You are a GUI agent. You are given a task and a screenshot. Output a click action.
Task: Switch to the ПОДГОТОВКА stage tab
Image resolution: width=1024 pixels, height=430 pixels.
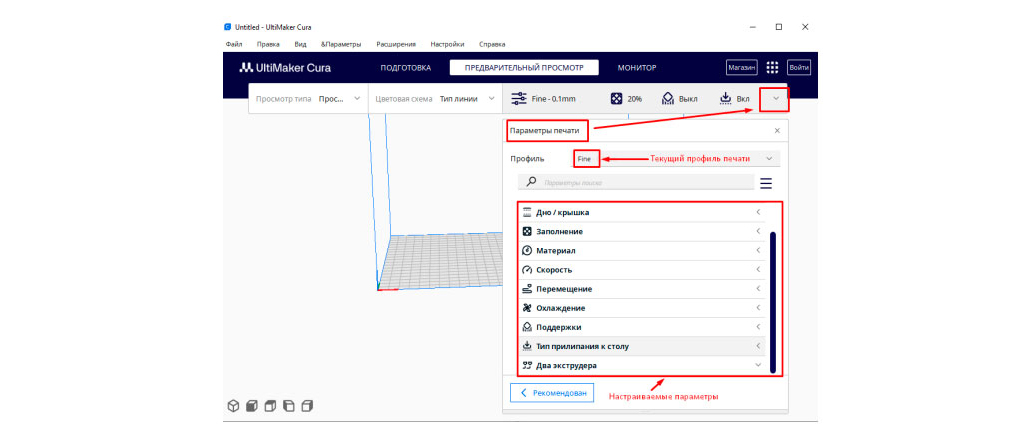[405, 68]
